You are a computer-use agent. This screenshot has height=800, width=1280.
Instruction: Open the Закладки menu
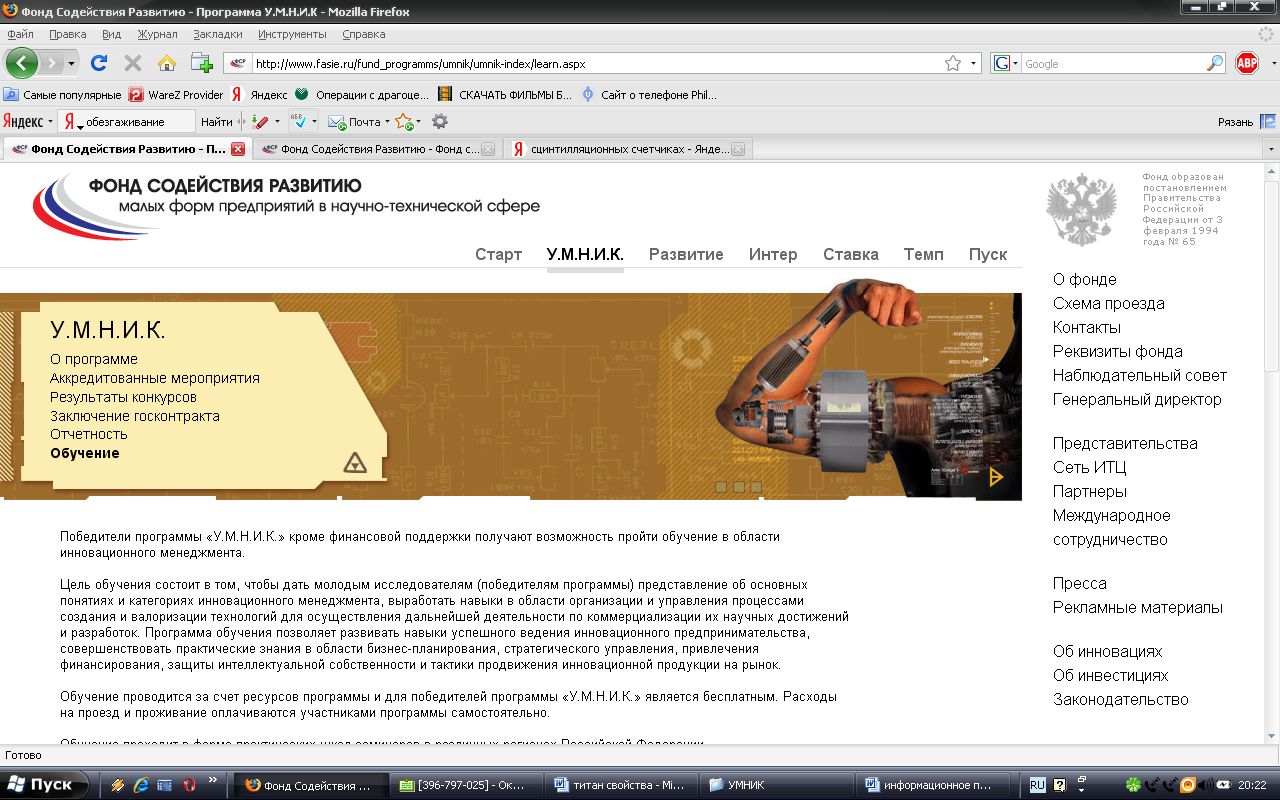218,34
